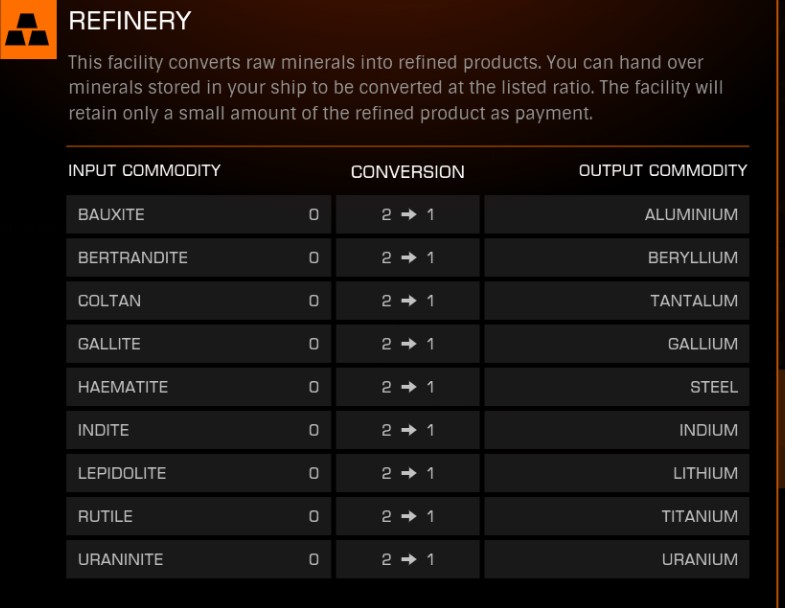The height and width of the screenshot is (608, 785).
Task: Select the Bertrandite input row
Action: (x=199, y=257)
